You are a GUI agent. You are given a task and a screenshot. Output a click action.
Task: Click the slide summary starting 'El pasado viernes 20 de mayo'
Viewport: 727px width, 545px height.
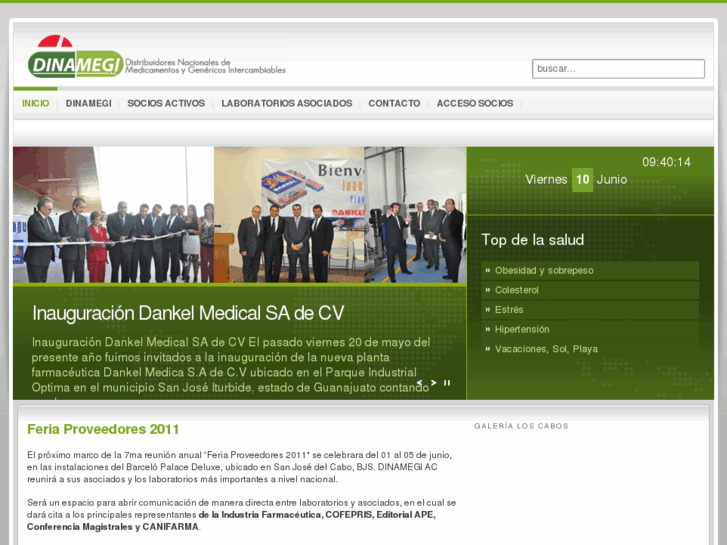[x=231, y=365]
